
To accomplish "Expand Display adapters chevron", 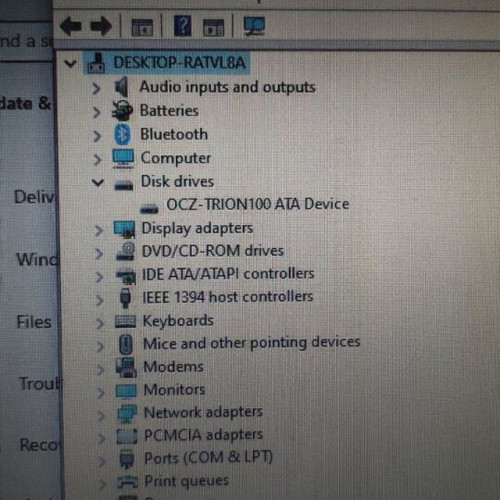I will click(98, 230).
